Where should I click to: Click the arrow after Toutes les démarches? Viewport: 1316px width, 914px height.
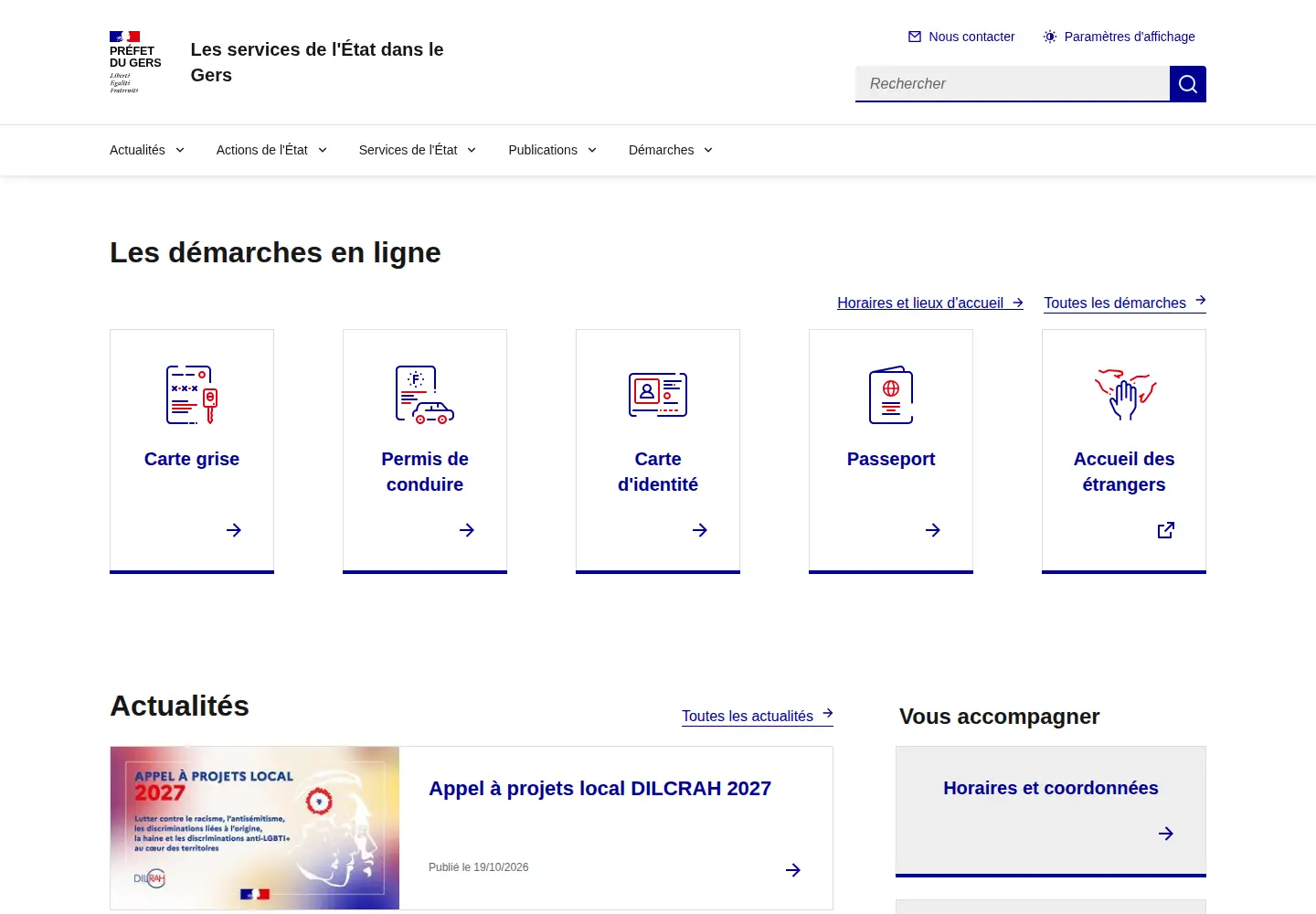pos(1200,300)
